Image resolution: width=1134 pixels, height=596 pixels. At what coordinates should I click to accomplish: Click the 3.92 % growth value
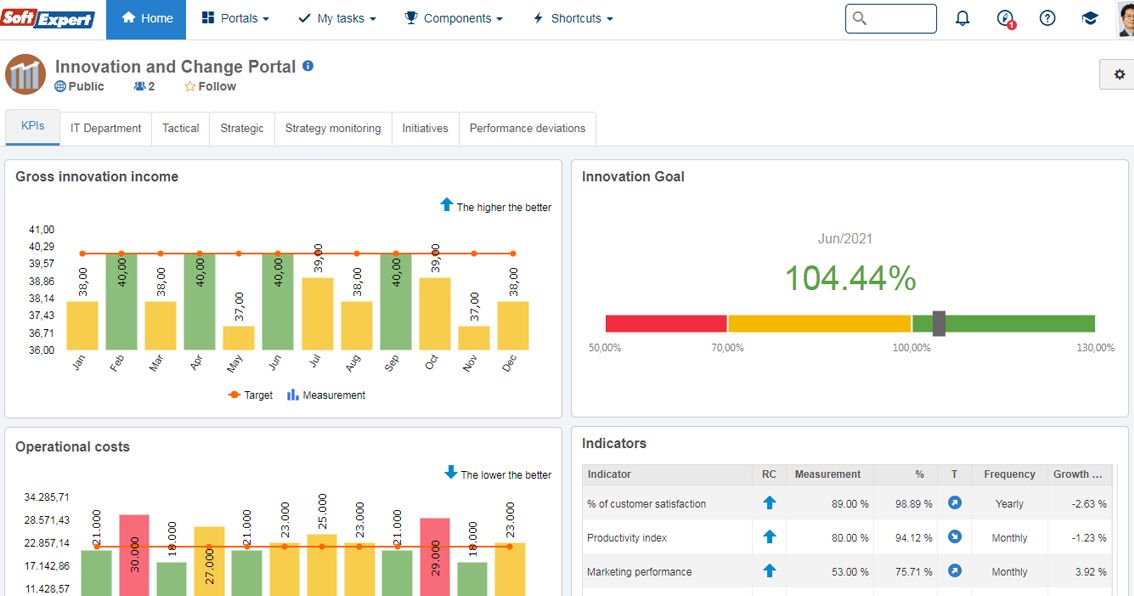[x=1091, y=572]
